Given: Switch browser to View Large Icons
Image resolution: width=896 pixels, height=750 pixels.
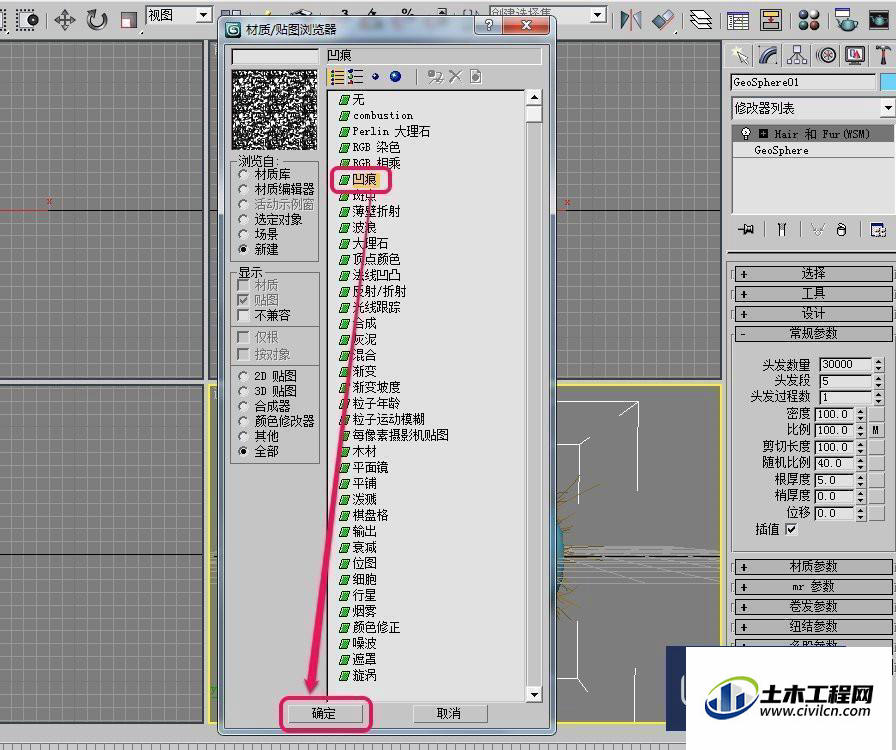Looking at the screenshot, I should (395, 76).
